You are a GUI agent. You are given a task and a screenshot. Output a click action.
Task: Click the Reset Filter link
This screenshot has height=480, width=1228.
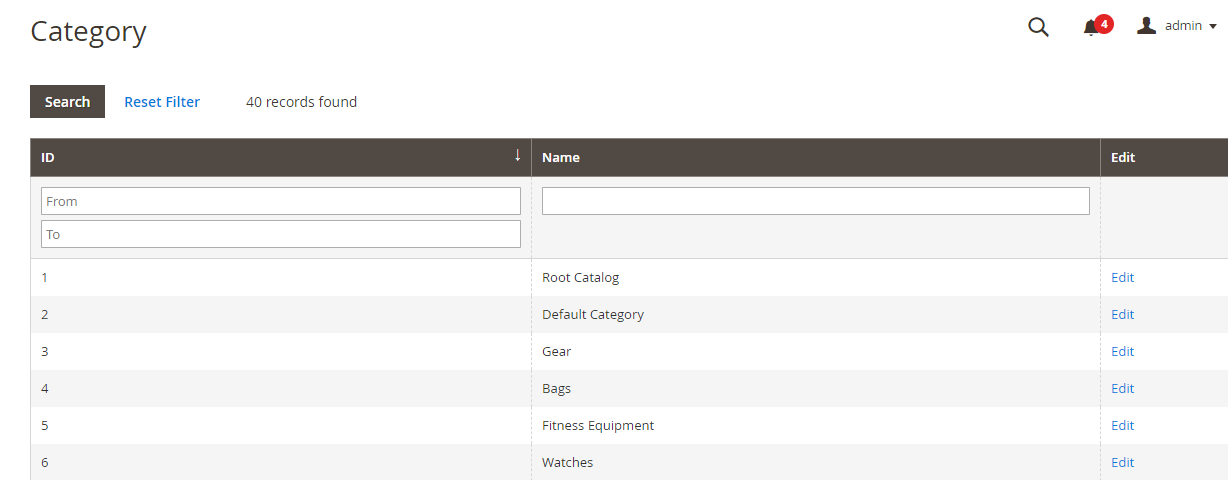(162, 102)
